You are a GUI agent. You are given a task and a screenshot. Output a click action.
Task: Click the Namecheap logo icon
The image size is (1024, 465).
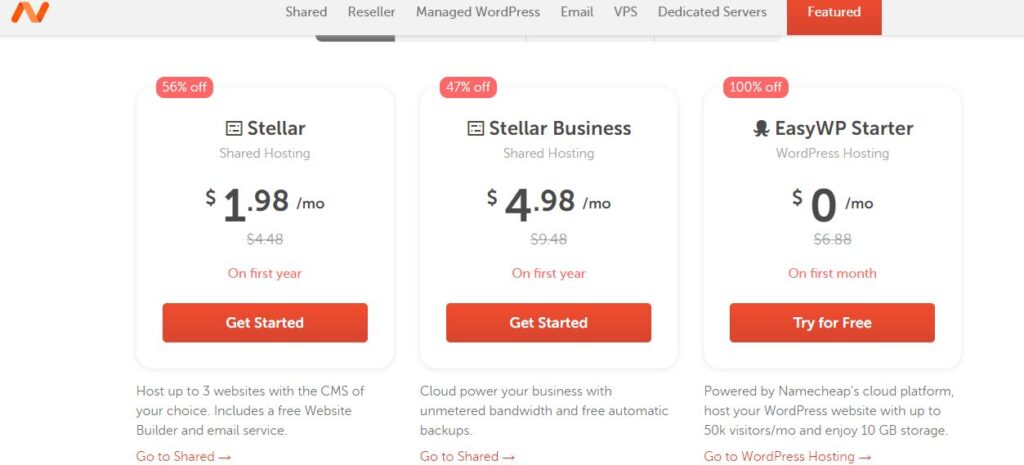tap(30, 11)
